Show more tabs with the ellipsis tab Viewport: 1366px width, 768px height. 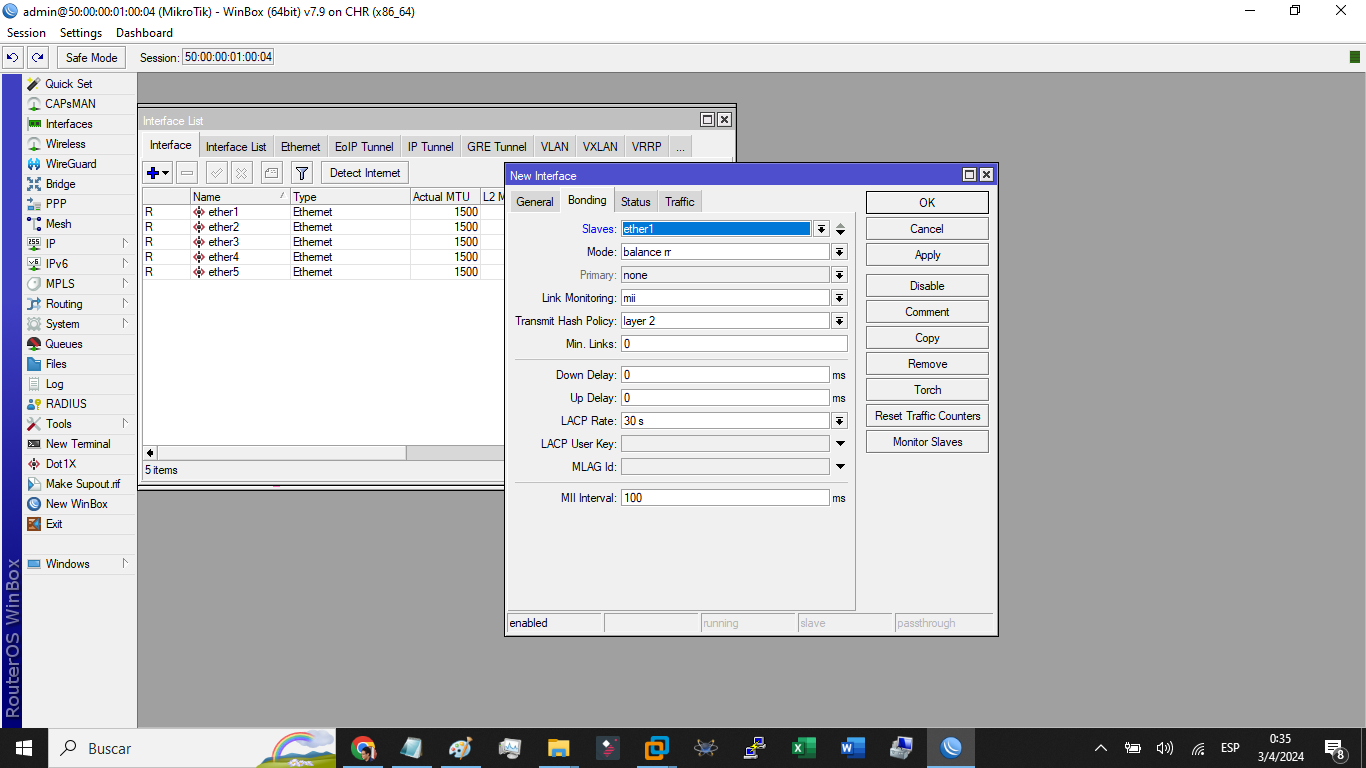click(680, 147)
